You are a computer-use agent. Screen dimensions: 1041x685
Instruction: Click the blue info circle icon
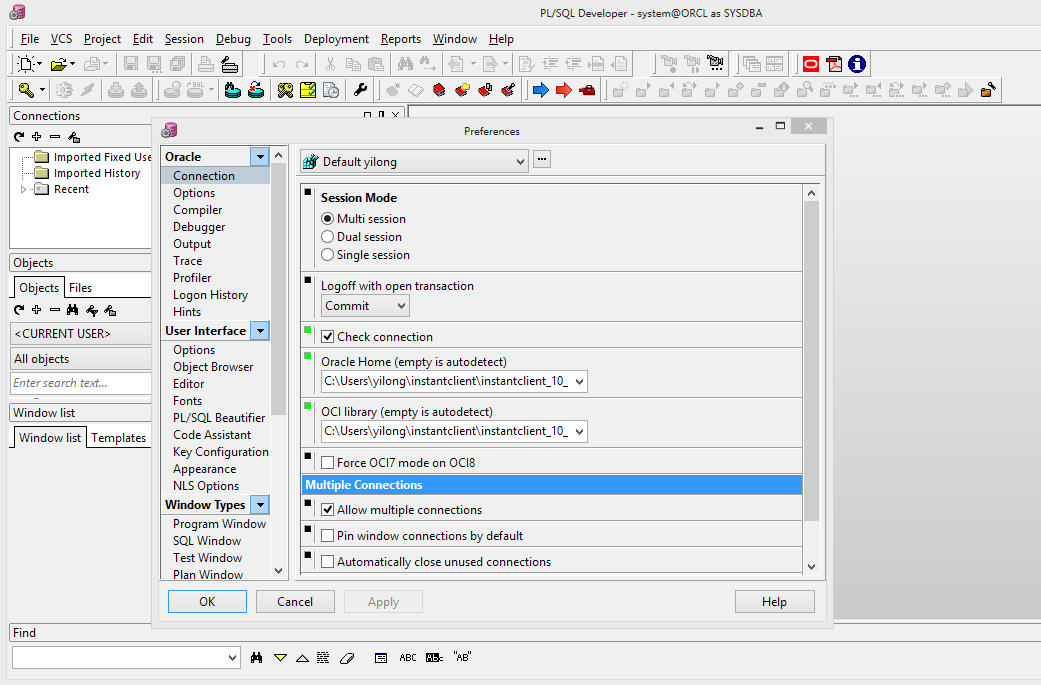[x=856, y=64]
